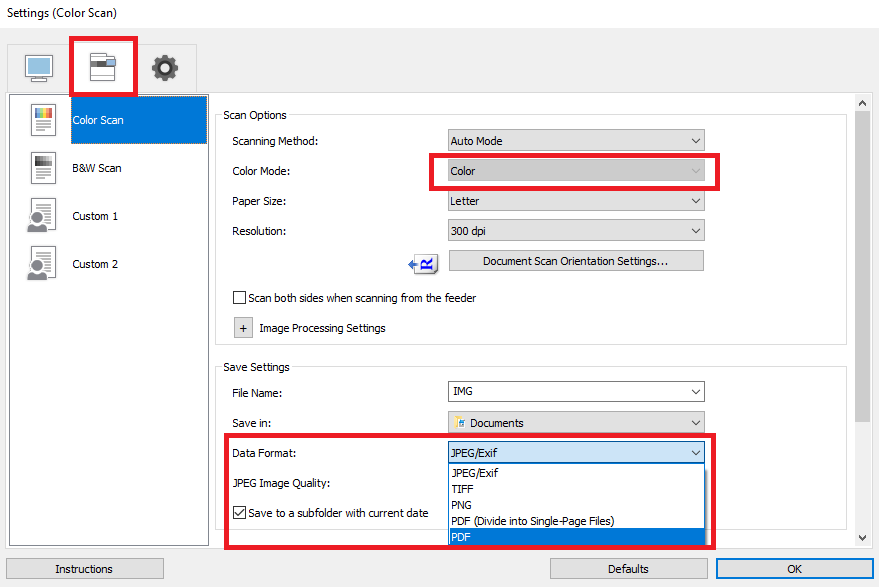Expand Image Processing Settings section
The width and height of the screenshot is (879, 587).
click(x=244, y=328)
